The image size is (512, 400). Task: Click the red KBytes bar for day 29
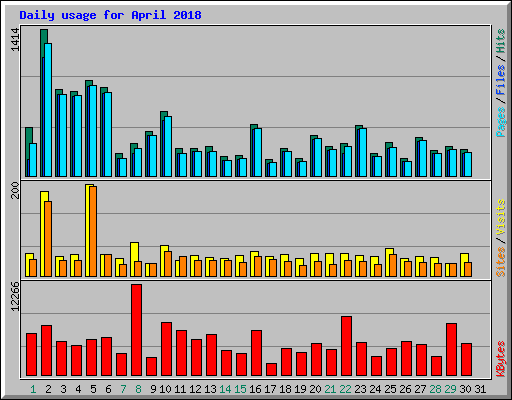[x=451, y=349]
